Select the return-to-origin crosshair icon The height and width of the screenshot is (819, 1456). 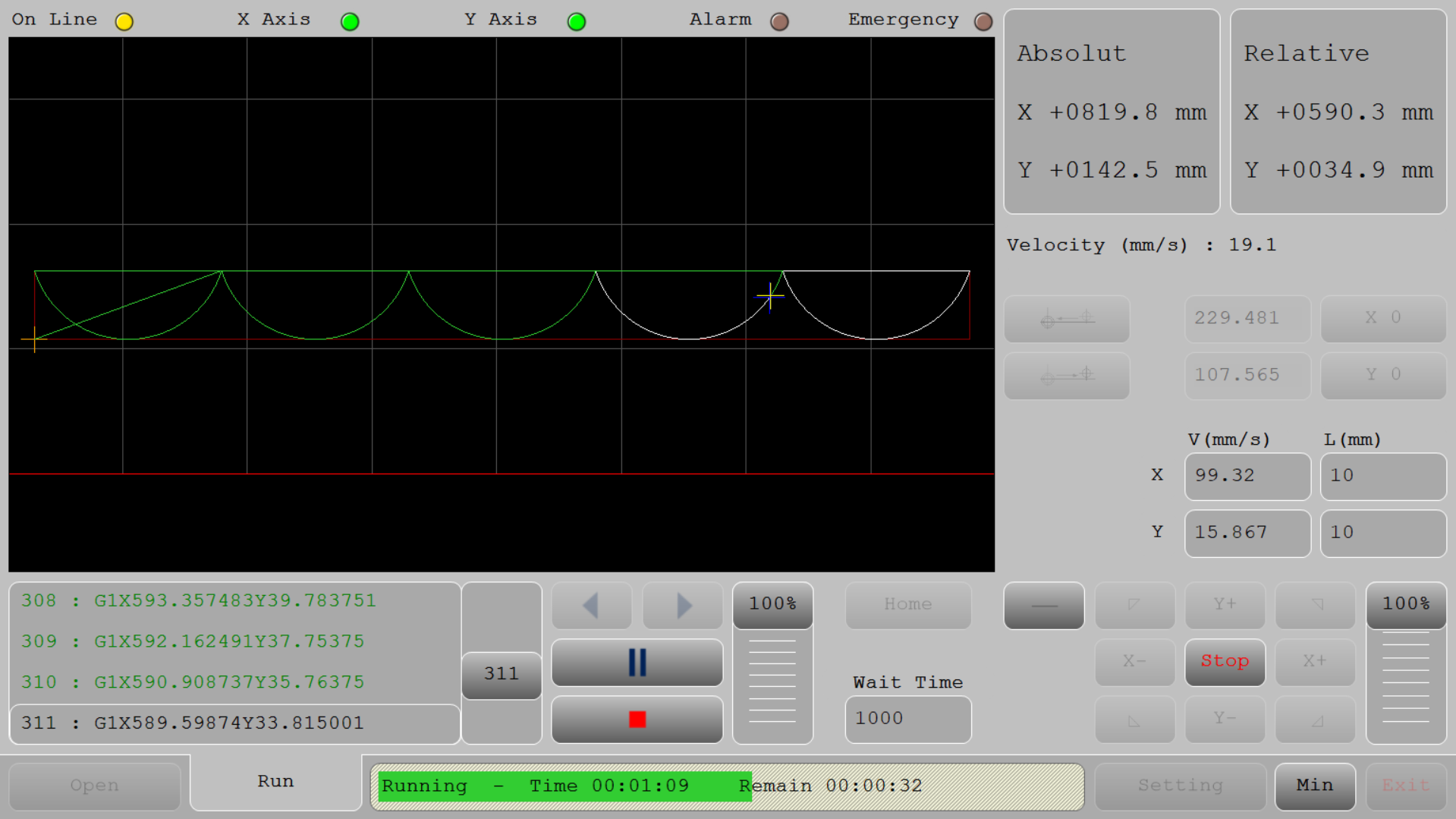coord(1066,319)
